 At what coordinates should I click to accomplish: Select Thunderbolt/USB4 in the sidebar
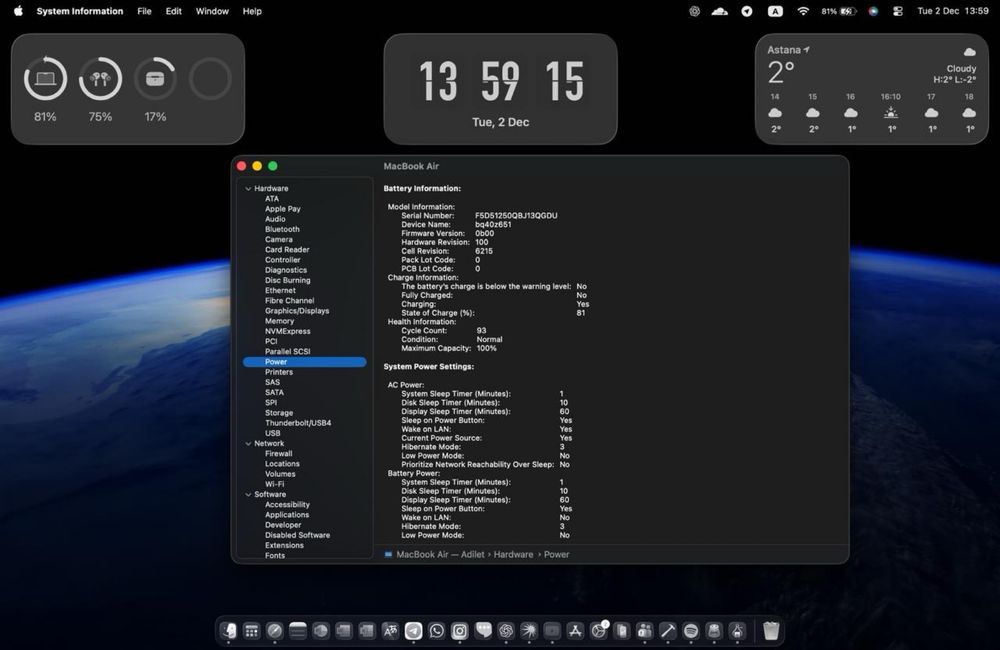(298, 423)
